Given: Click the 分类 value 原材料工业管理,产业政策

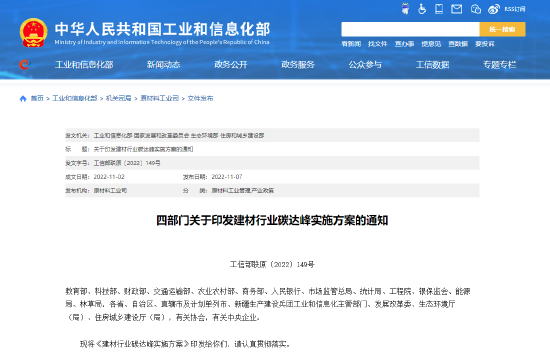Looking at the screenshot, I should coord(242,190).
